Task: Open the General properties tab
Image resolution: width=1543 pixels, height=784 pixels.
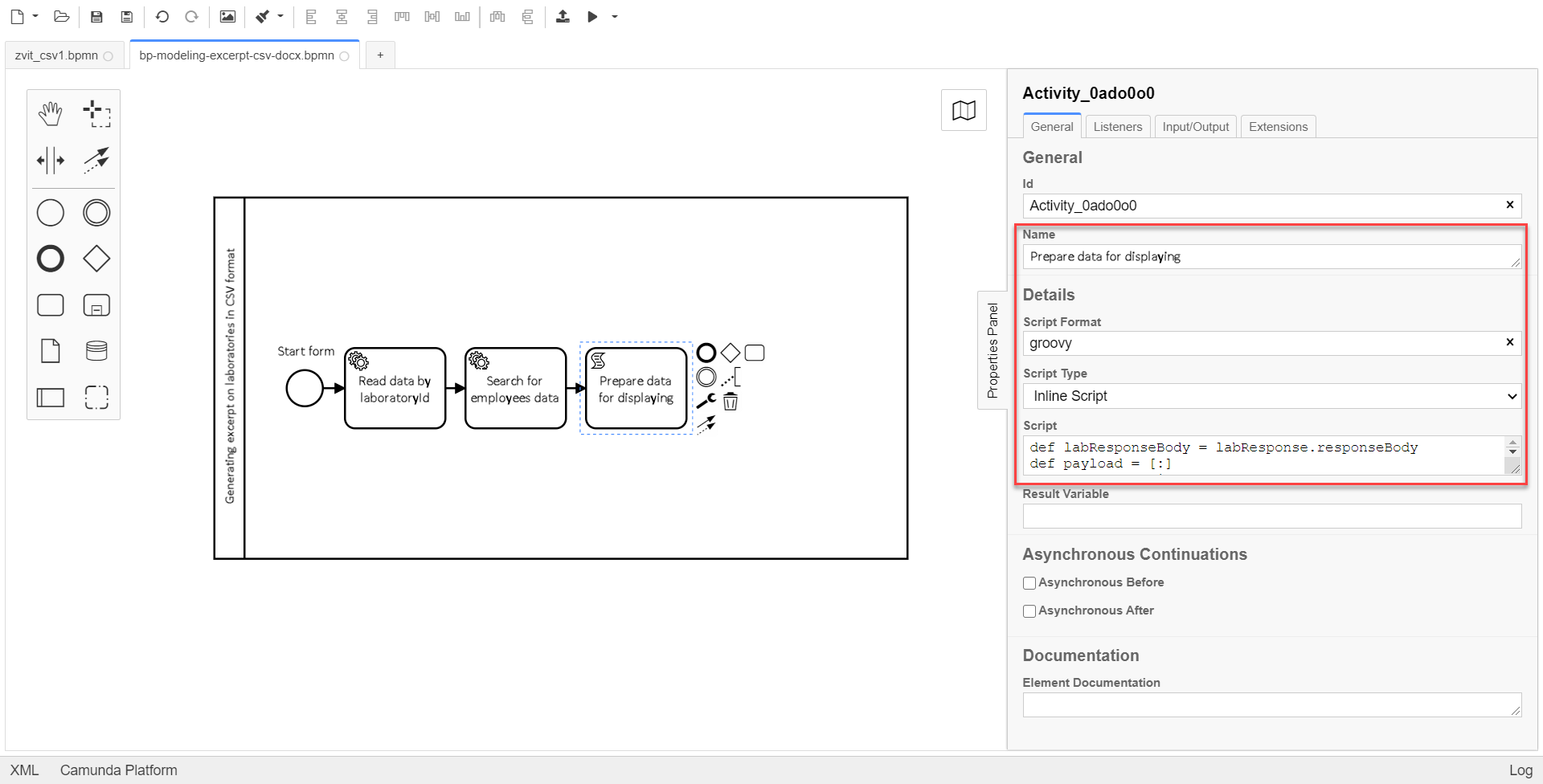Action: [1051, 127]
